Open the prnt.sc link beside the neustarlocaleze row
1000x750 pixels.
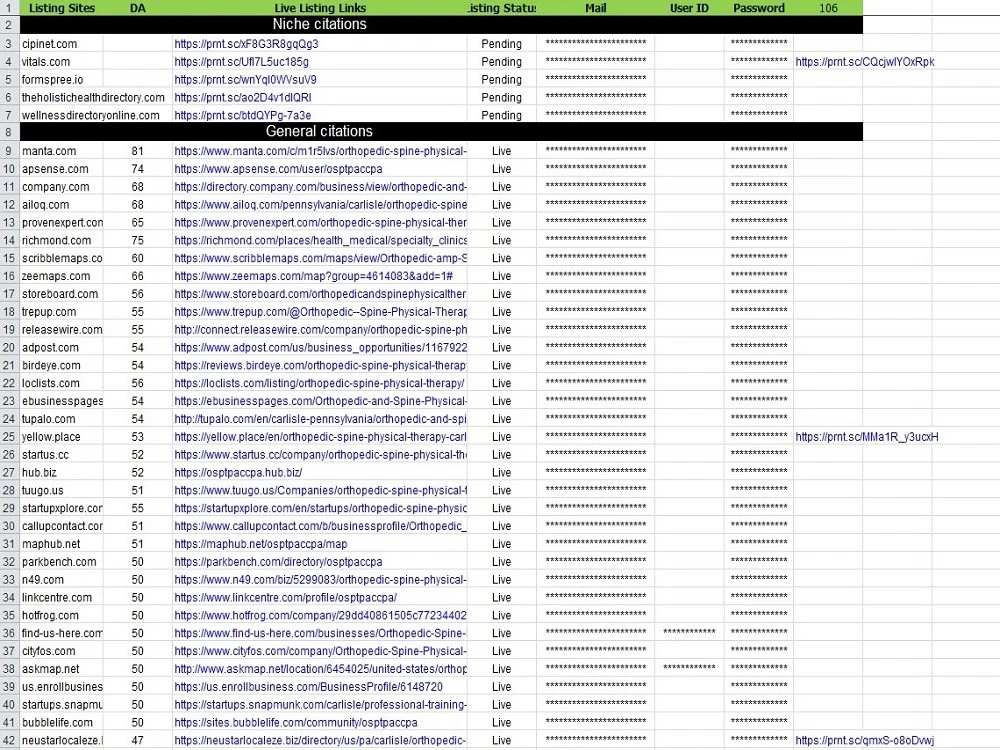coord(865,740)
